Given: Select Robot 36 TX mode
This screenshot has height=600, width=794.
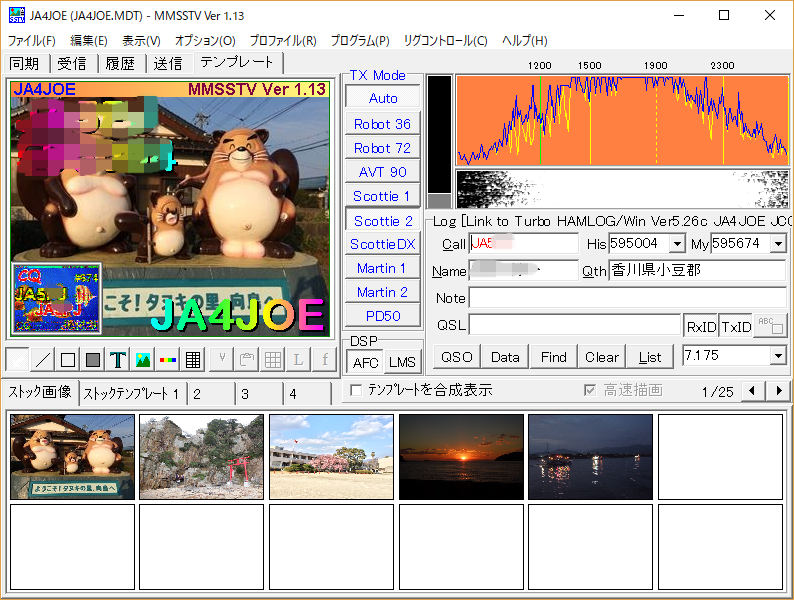Looking at the screenshot, I should 383,124.
